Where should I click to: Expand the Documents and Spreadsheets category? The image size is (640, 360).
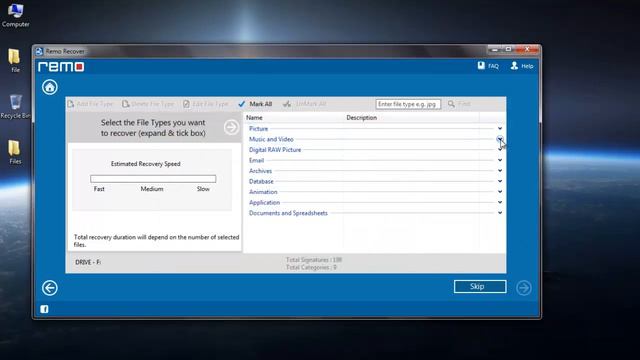[x=500, y=213]
